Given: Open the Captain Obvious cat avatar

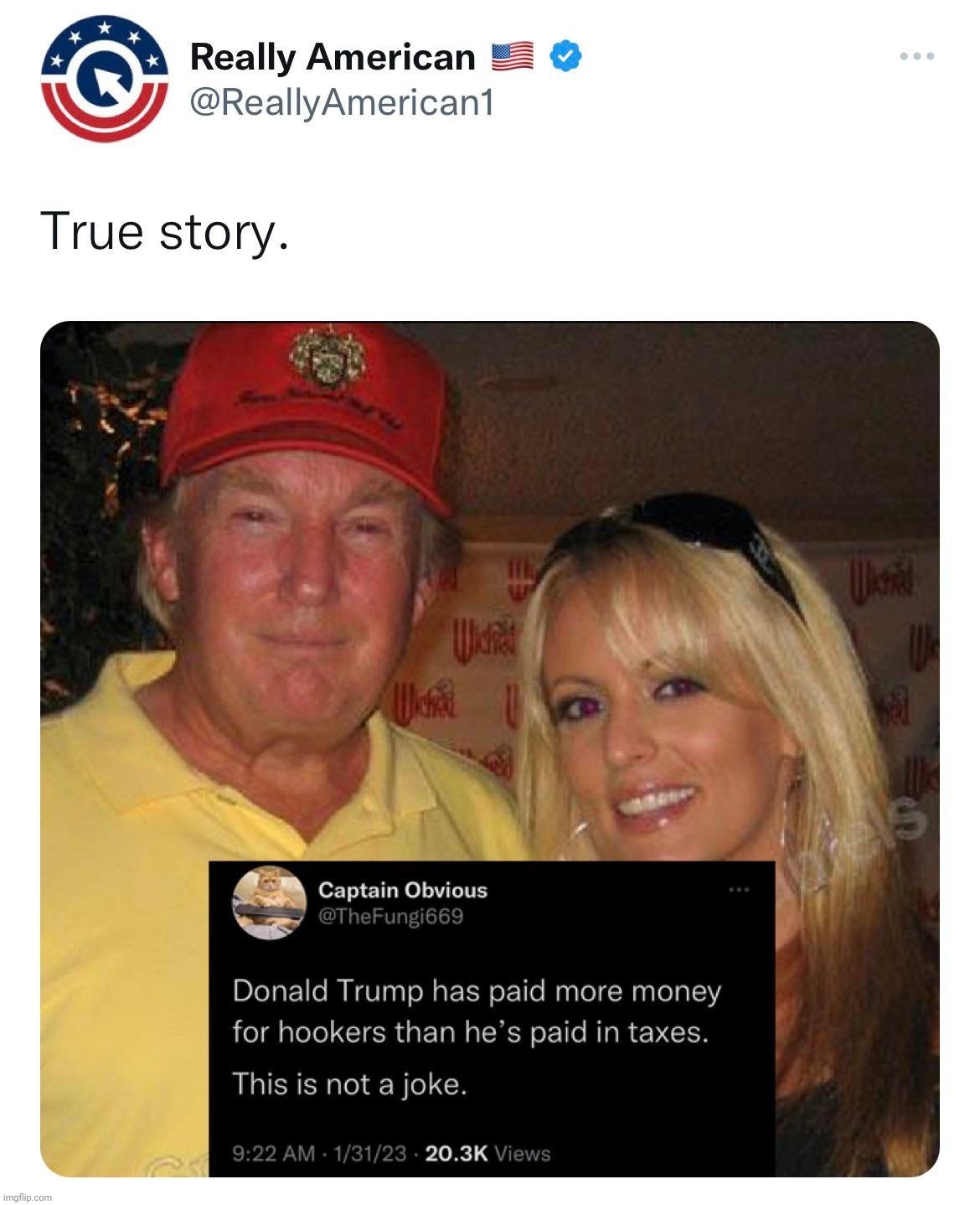Looking at the screenshot, I should tap(269, 902).
